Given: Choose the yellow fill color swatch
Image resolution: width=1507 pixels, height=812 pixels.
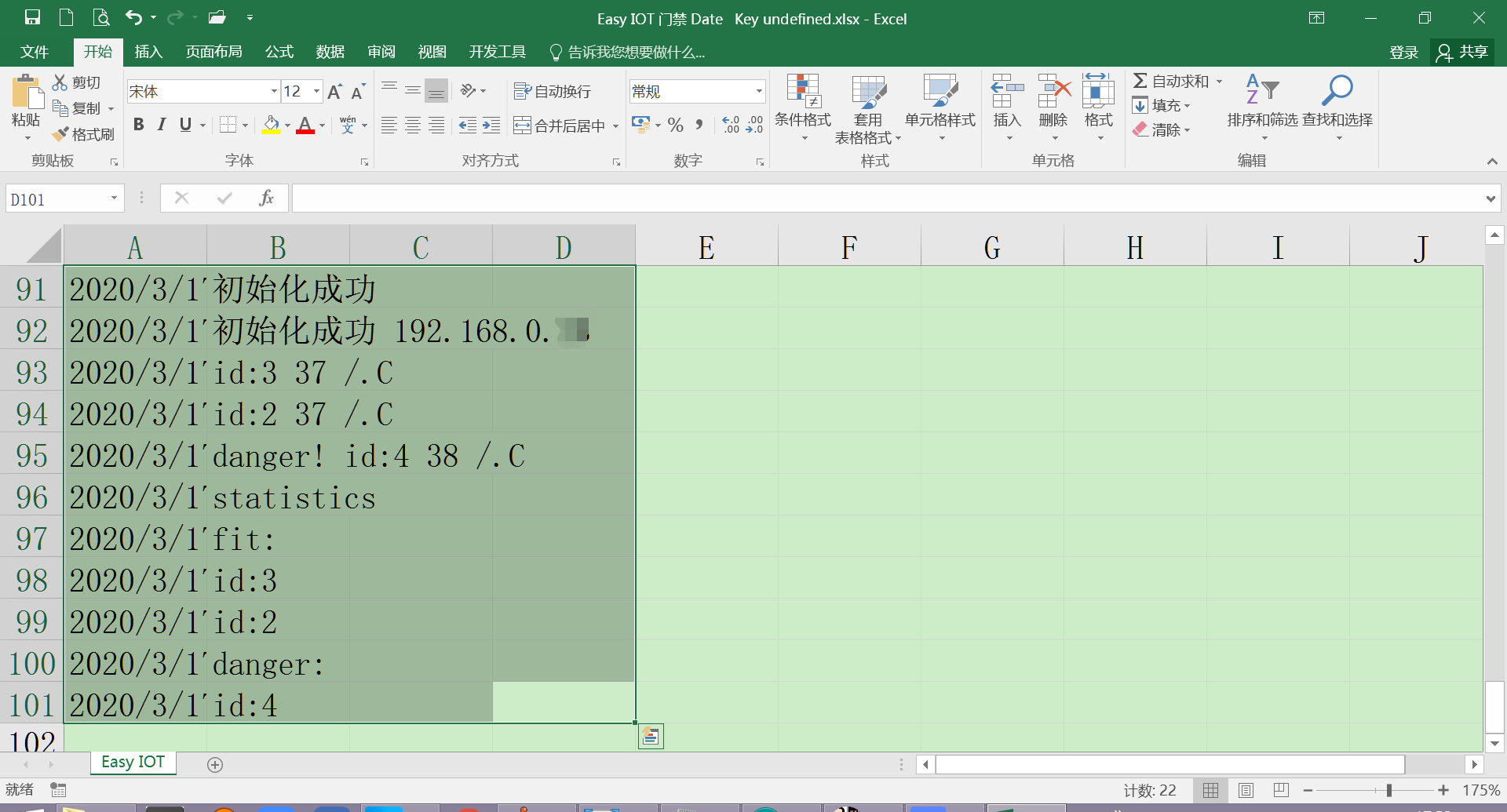Looking at the screenshot, I should pyautogui.click(x=272, y=126).
